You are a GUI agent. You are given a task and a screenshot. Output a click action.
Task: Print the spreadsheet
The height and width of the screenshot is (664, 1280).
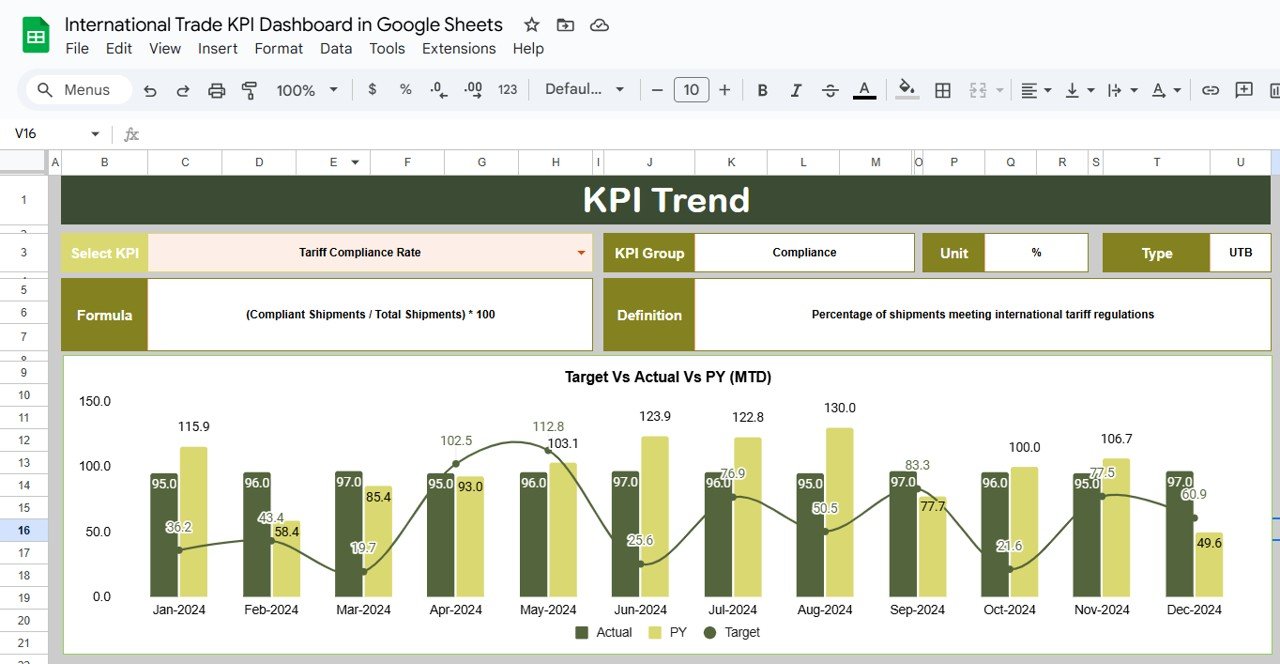pyautogui.click(x=217, y=90)
